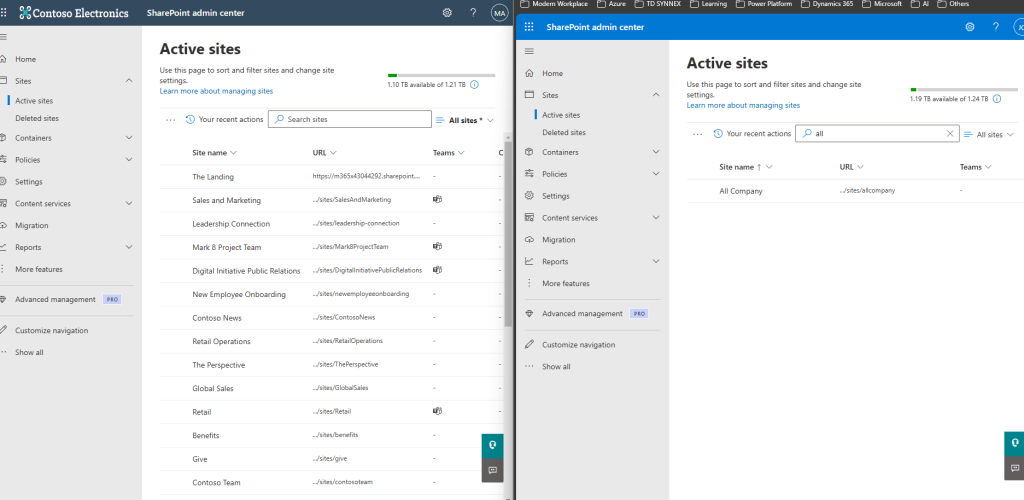Open Azure bookmarks folder
The height and width of the screenshot is (500, 1024).
(x=610, y=4)
